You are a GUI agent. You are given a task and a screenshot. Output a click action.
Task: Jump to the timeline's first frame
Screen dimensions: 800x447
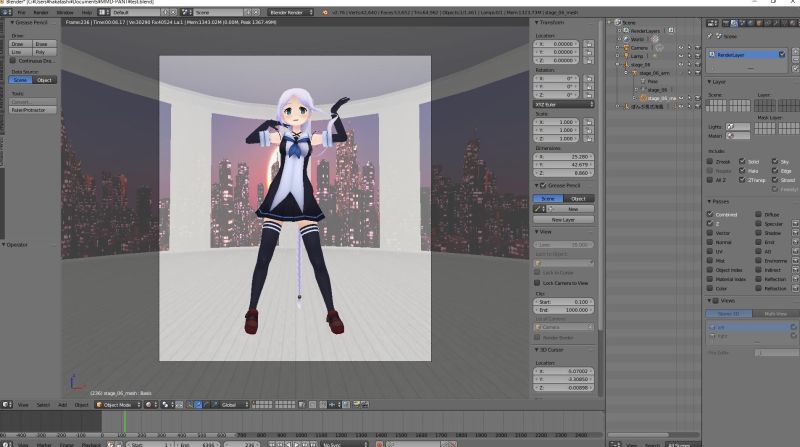272,444
